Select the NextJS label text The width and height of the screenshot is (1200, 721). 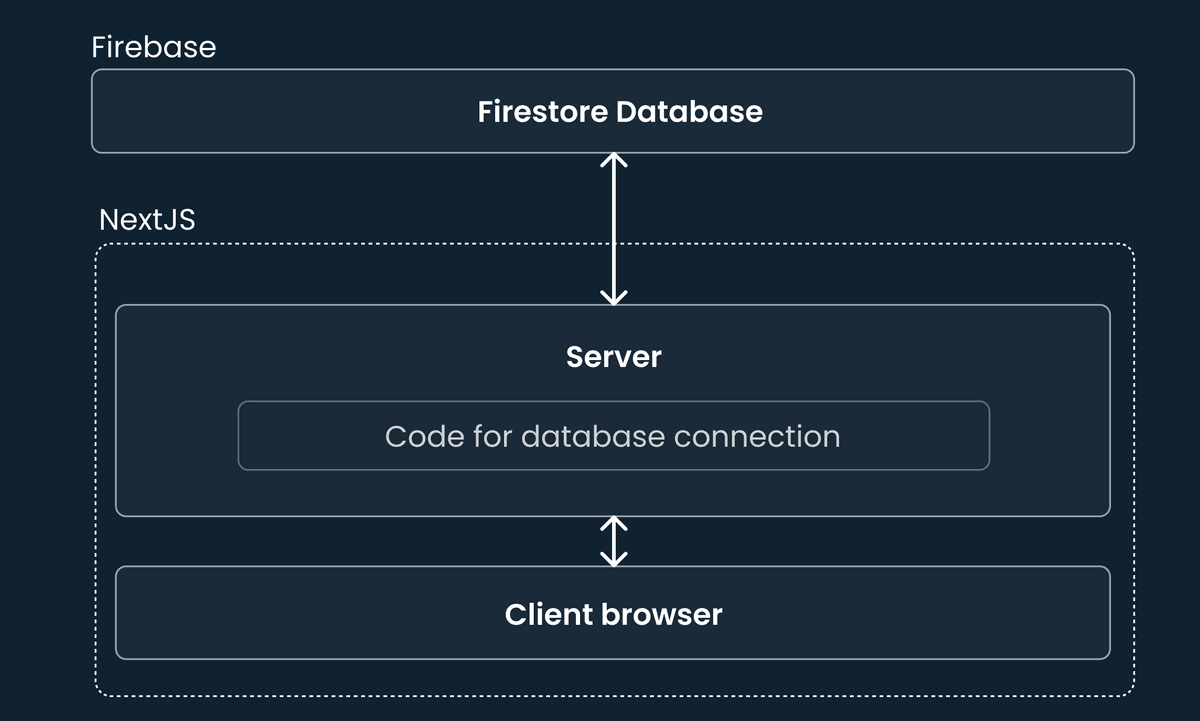point(147,220)
